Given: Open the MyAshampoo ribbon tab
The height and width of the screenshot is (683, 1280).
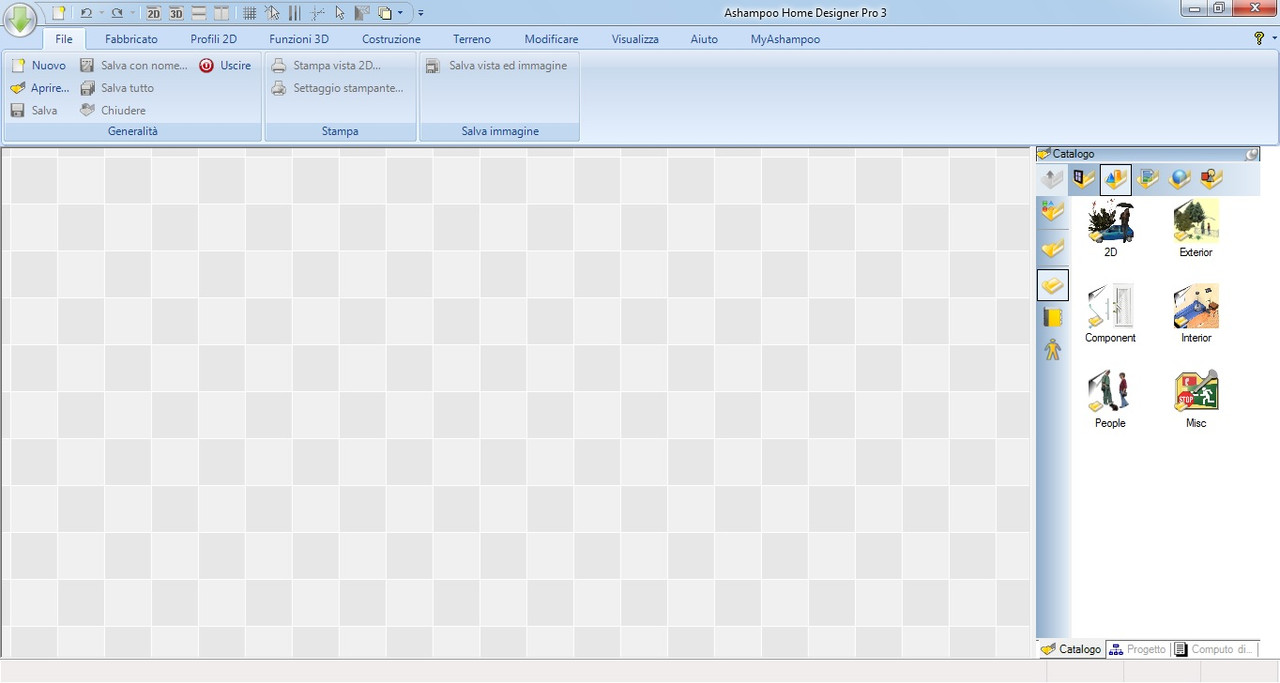Looking at the screenshot, I should pyautogui.click(x=785, y=39).
